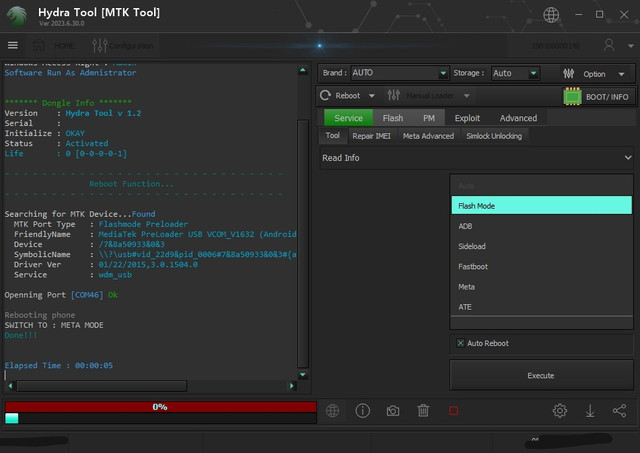Toggle the Auto Reboot checkbox
Image resolution: width=640 pixels, height=453 pixels.
(x=460, y=343)
